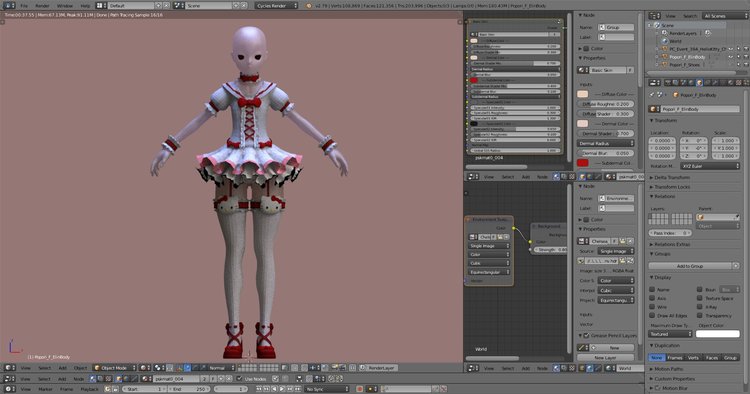The height and width of the screenshot is (394, 750).
Task: Open the All Scenes outliner filter dropdown
Action: pos(724,16)
